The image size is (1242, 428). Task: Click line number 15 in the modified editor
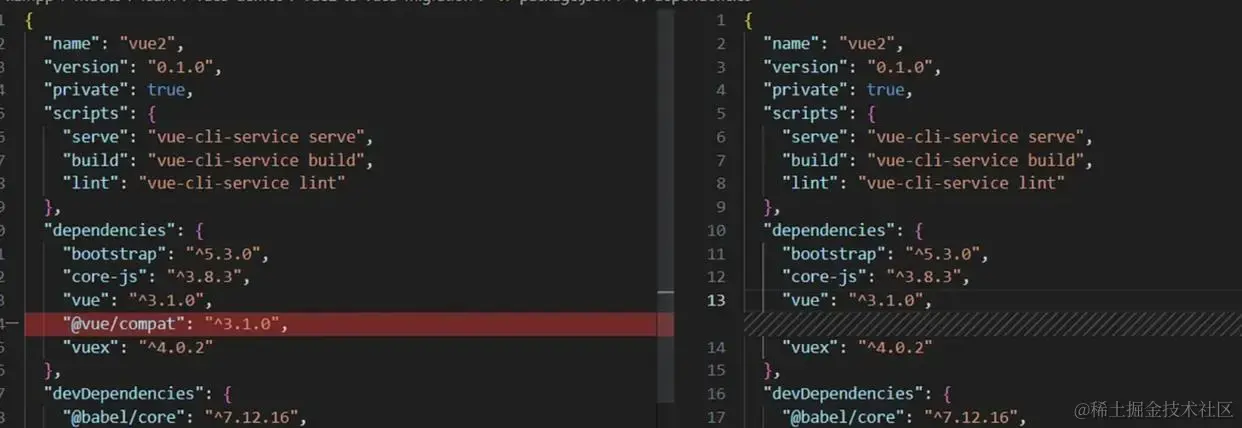click(x=718, y=370)
